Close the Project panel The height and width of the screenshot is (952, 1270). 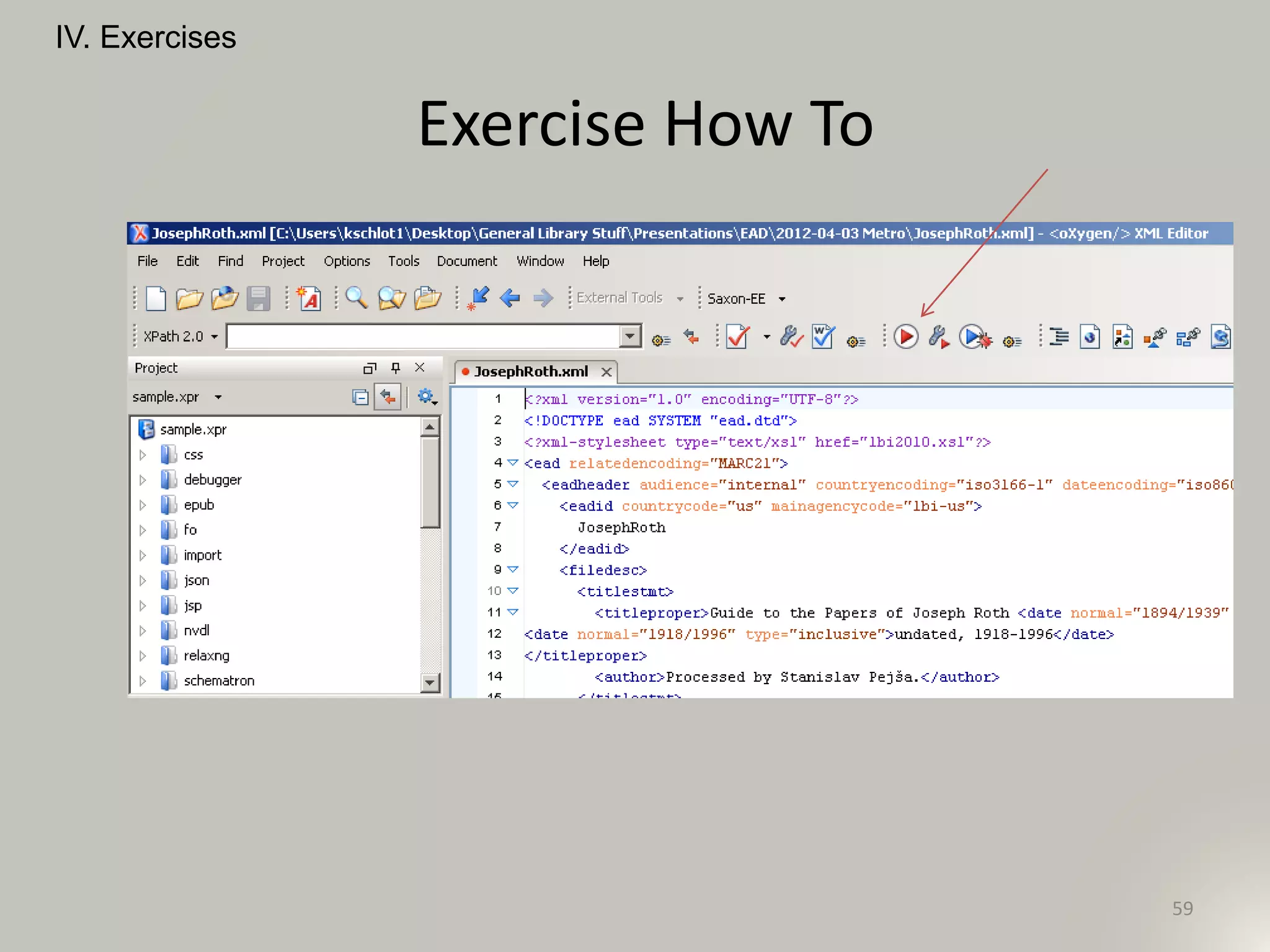tap(420, 368)
